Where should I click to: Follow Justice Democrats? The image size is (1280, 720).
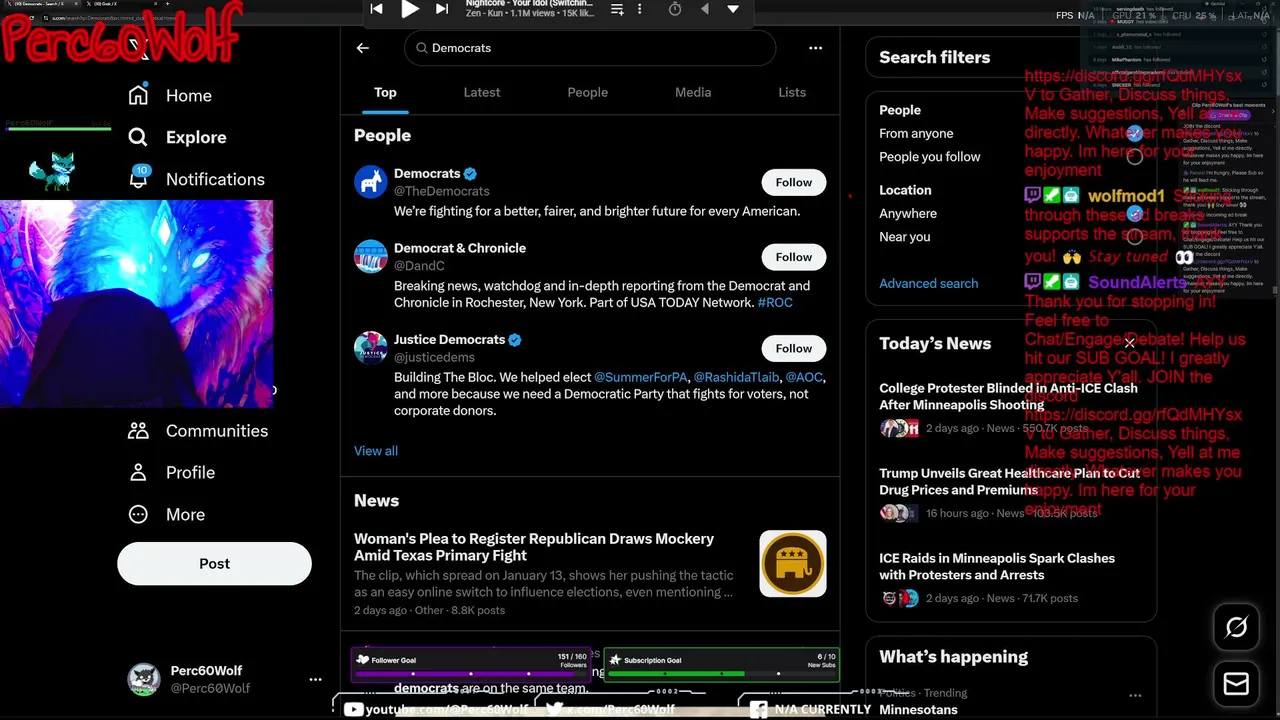[x=793, y=348]
